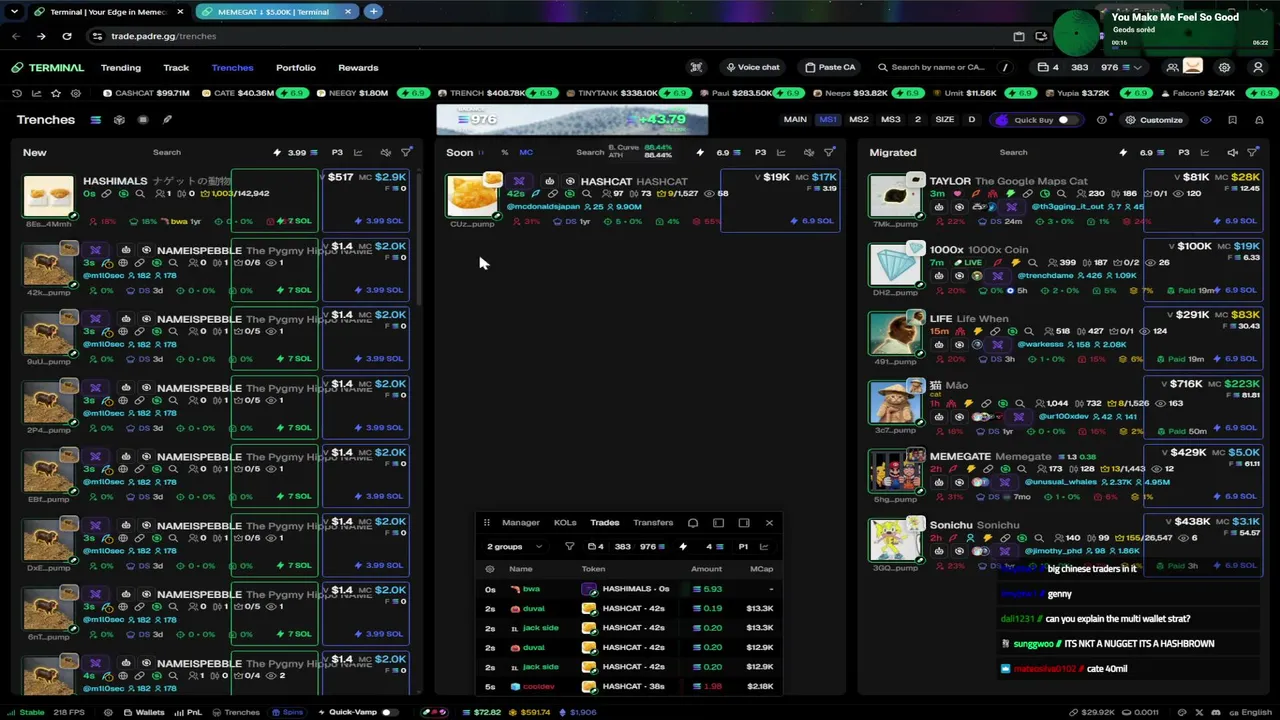Click the bell icon right of Customize
The width and height of the screenshot is (1280, 720).
coord(1258,120)
